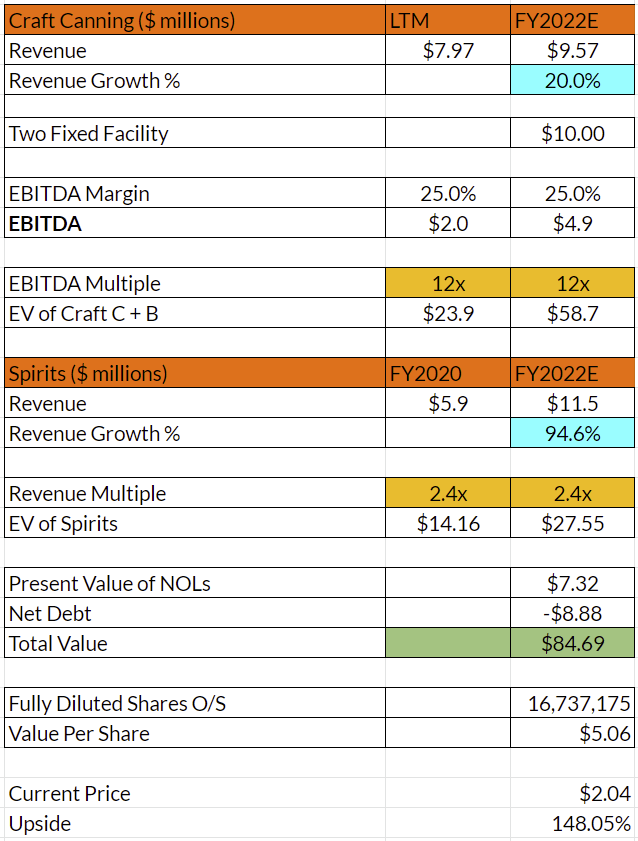
Task: Select the FY2022E header in Spirits section
Action: (572, 373)
